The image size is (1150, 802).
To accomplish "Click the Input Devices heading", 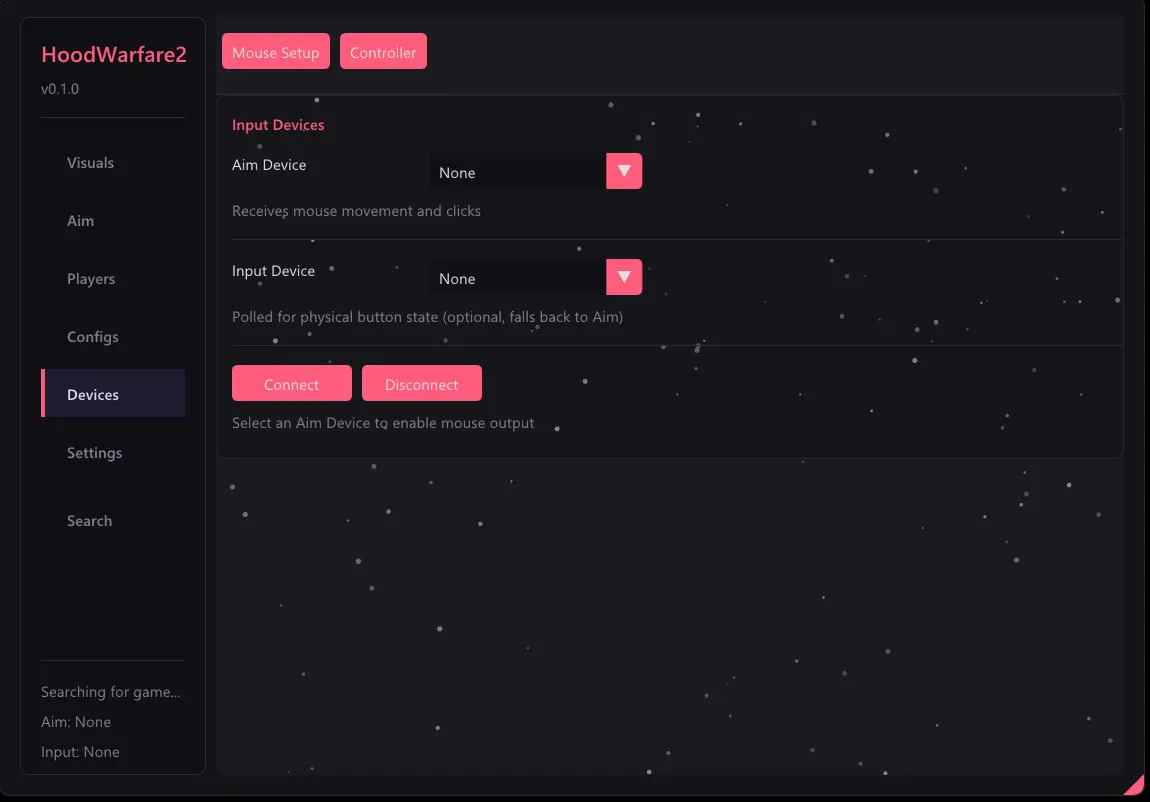I will (278, 125).
